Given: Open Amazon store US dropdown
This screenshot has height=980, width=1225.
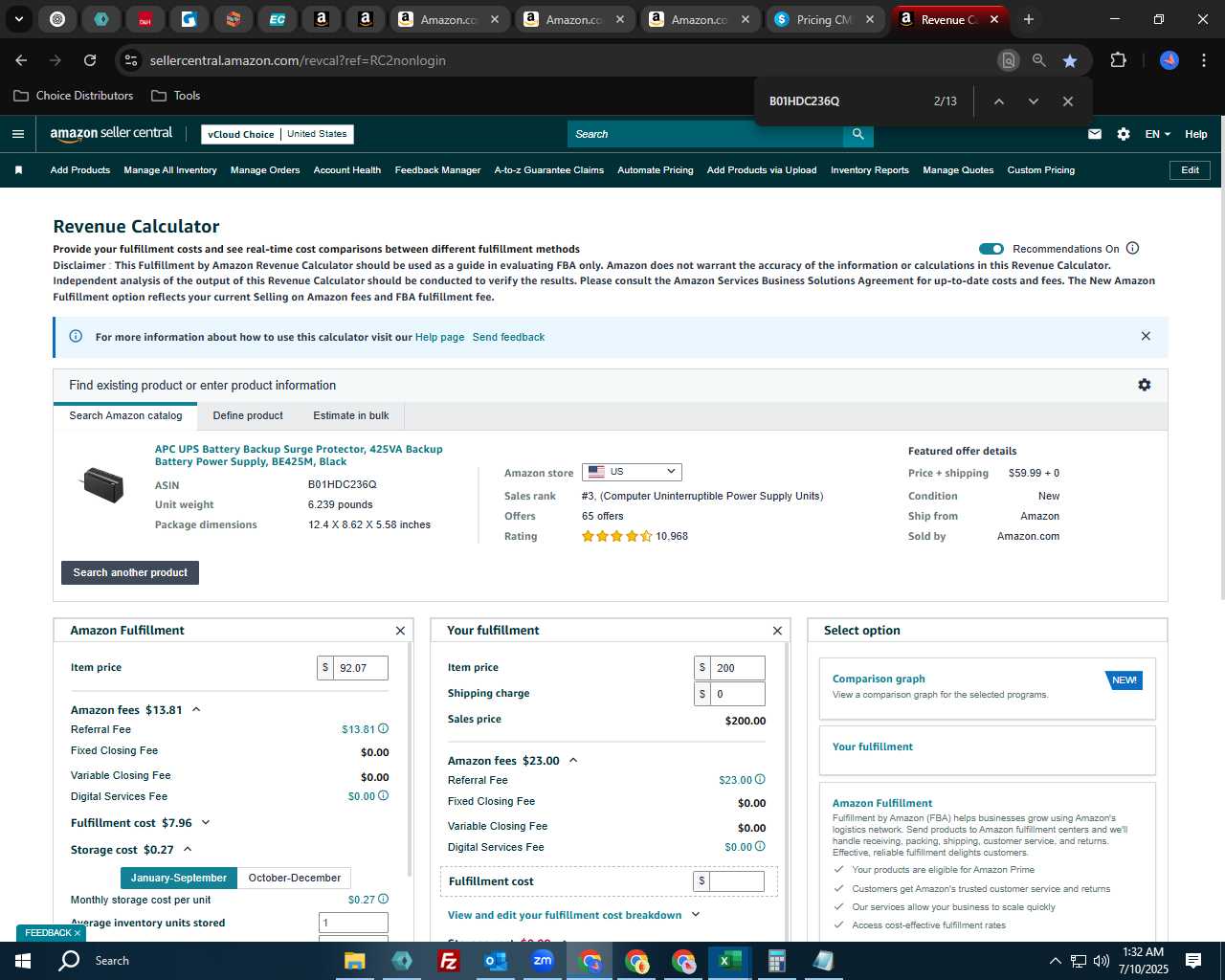Looking at the screenshot, I should point(632,472).
